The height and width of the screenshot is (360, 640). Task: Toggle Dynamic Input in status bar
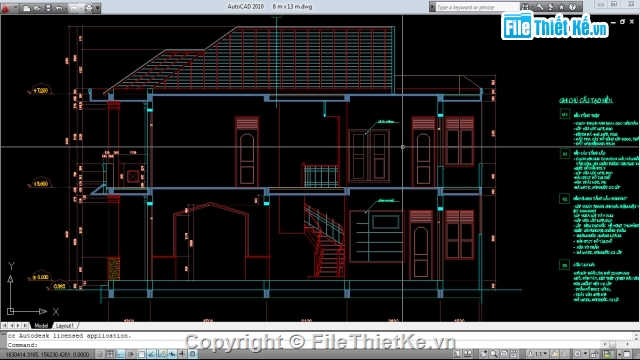click(x=172, y=355)
